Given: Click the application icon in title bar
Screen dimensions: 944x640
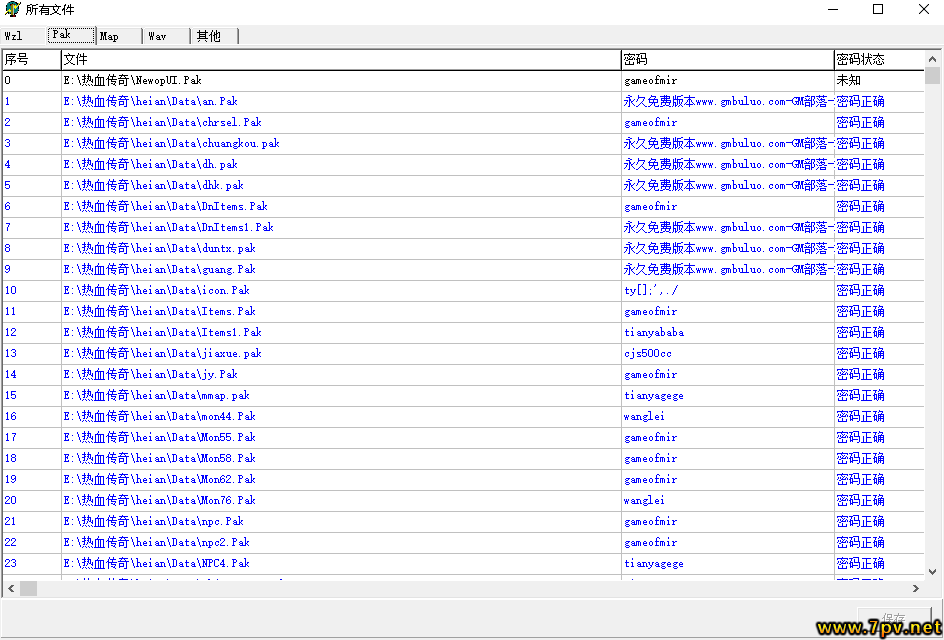Looking at the screenshot, I should (12, 10).
